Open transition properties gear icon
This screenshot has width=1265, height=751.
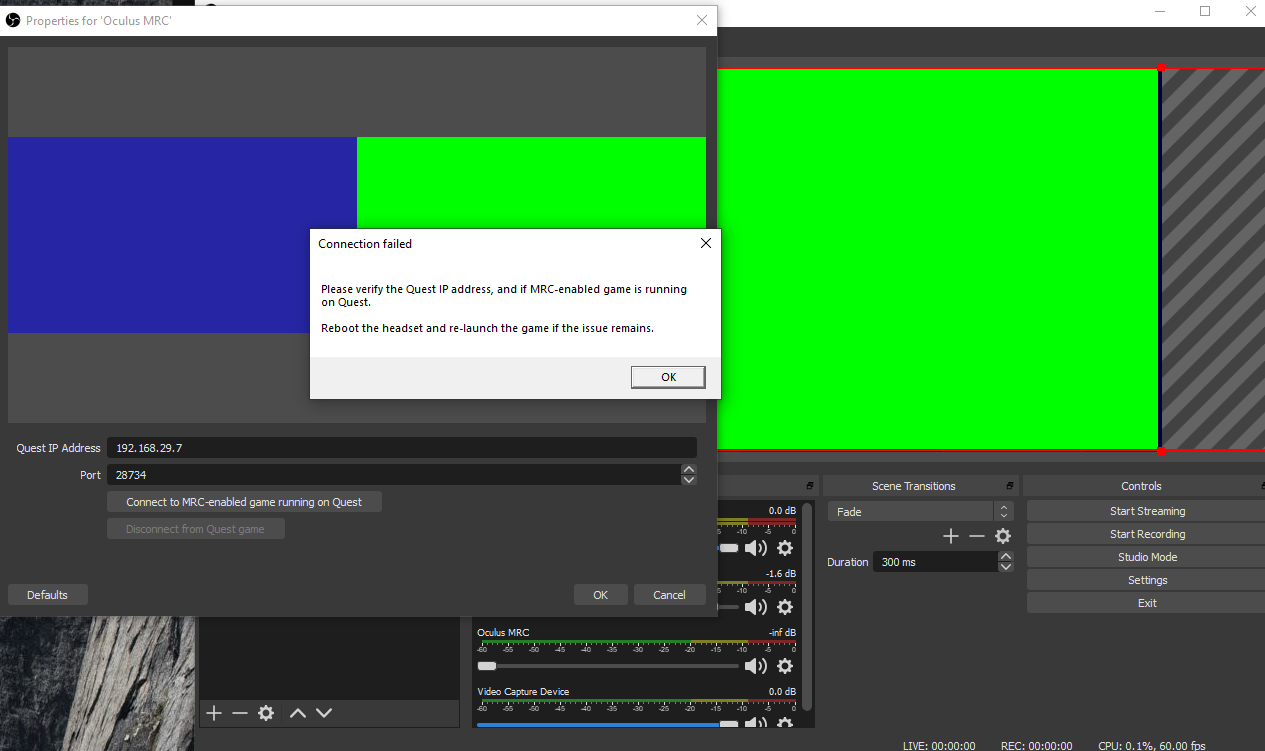1003,537
